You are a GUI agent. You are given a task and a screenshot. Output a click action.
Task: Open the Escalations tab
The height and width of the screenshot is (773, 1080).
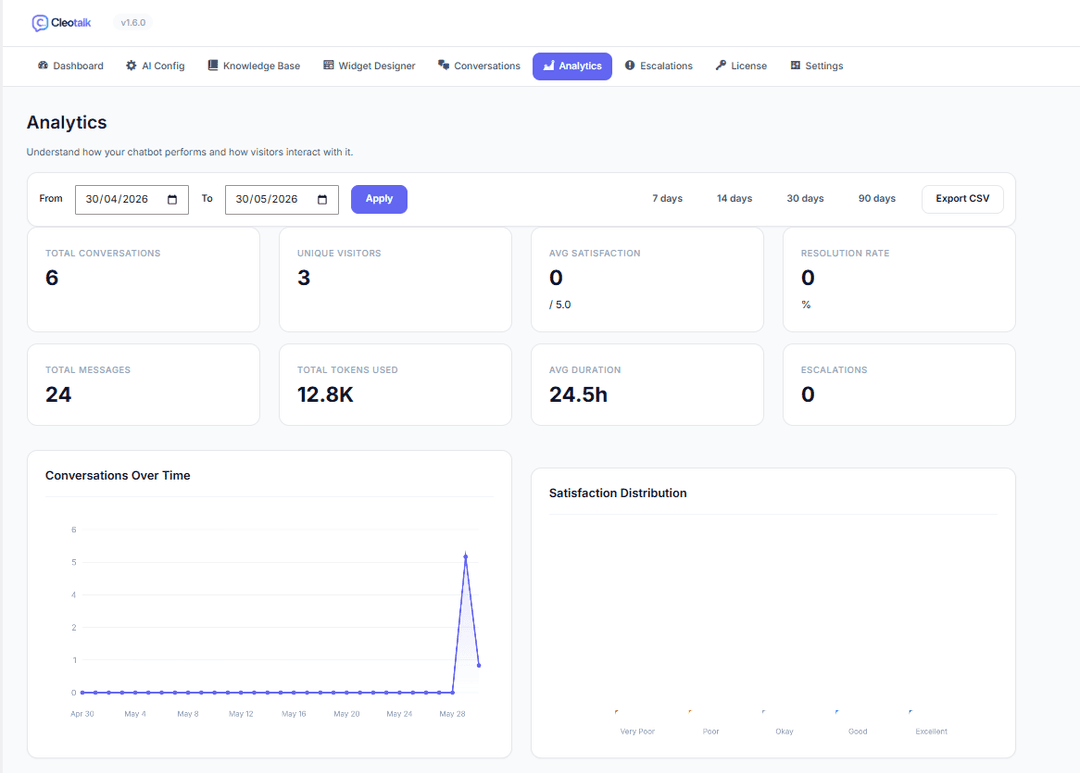(659, 66)
